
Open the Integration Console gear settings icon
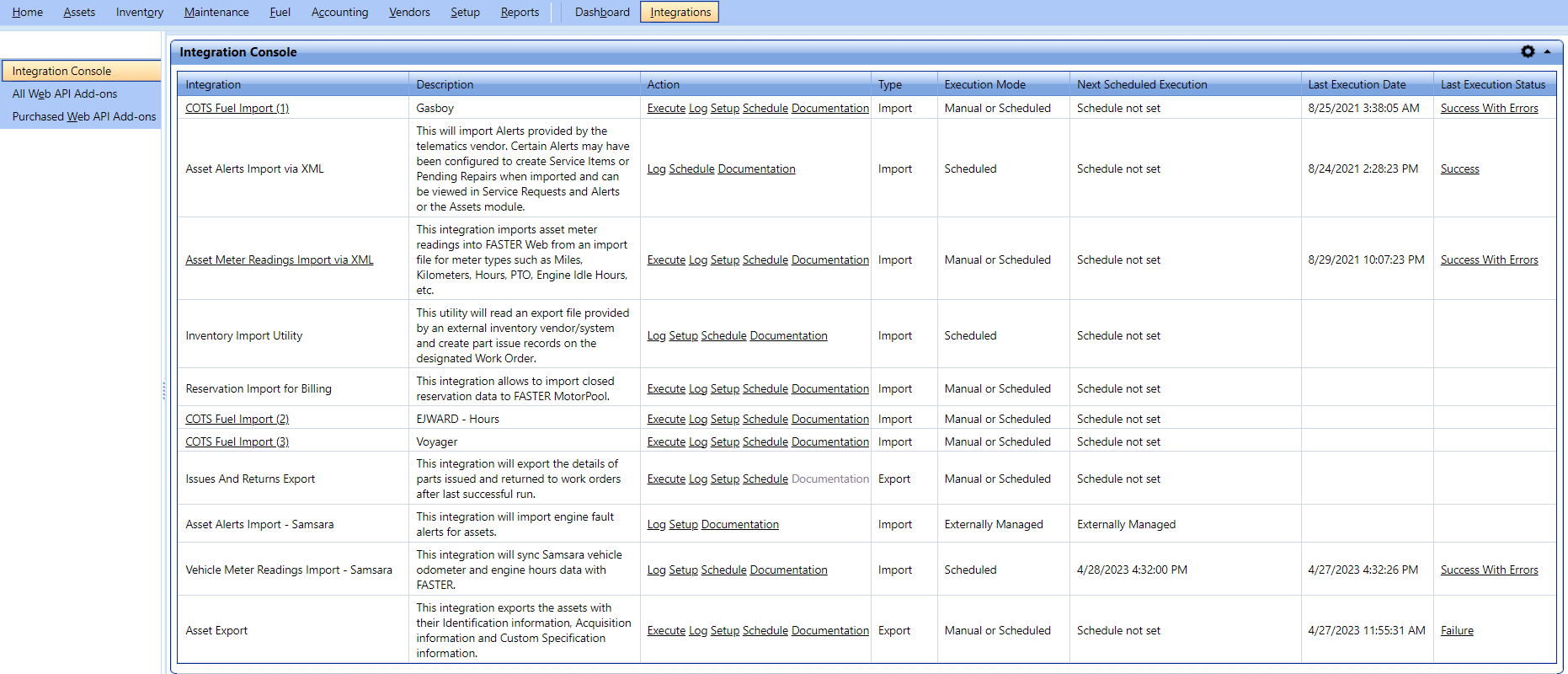tap(1528, 51)
